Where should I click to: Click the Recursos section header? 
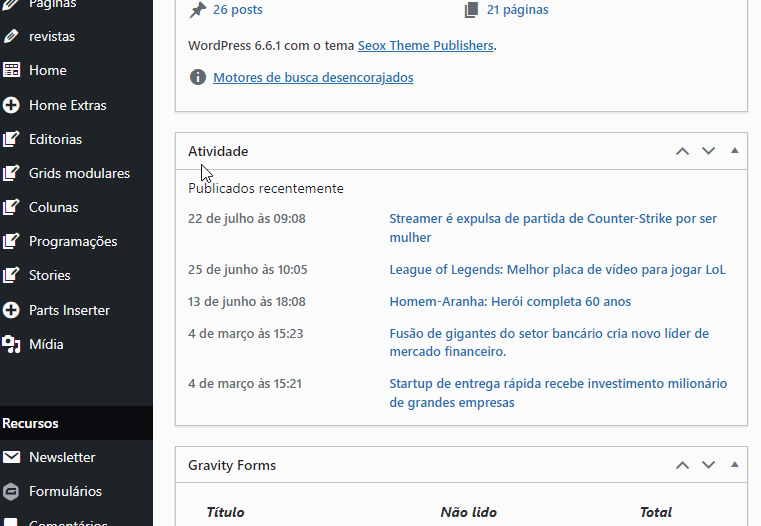pyautogui.click(x=30, y=423)
